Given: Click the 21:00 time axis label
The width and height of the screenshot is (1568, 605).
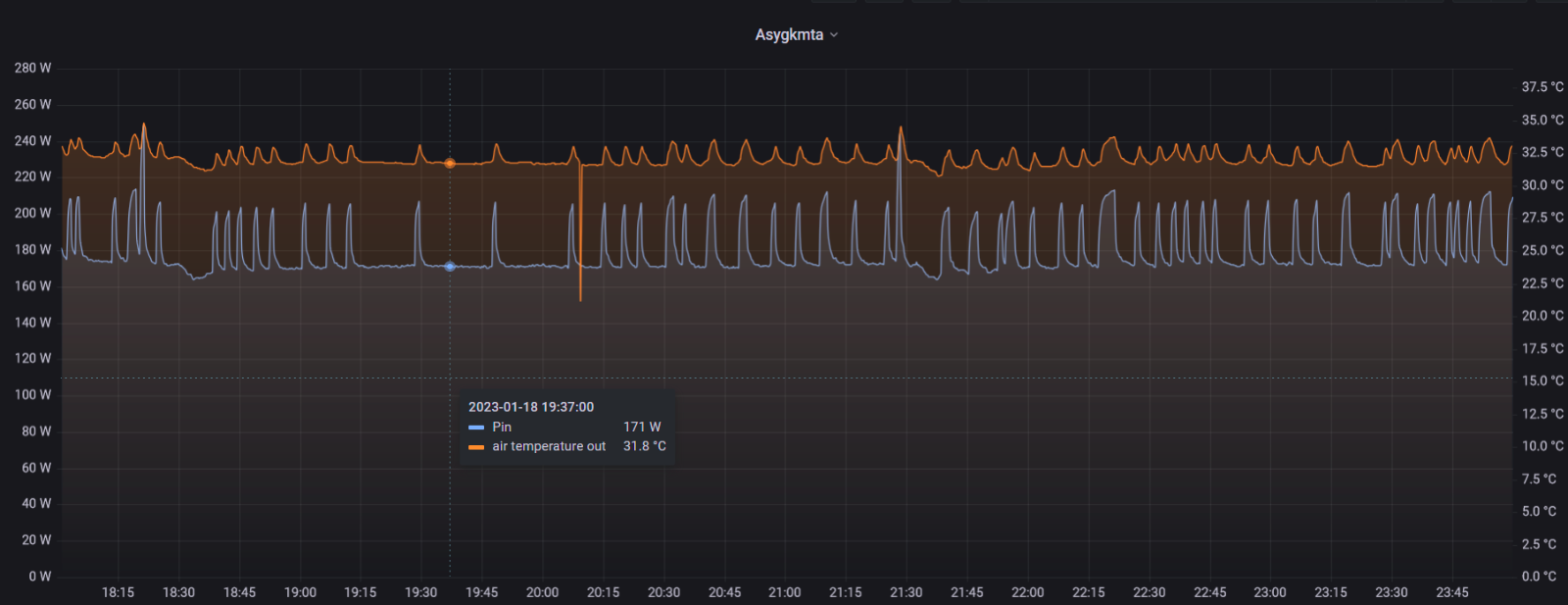Looking at the screenshot, I should click(784, 592).
